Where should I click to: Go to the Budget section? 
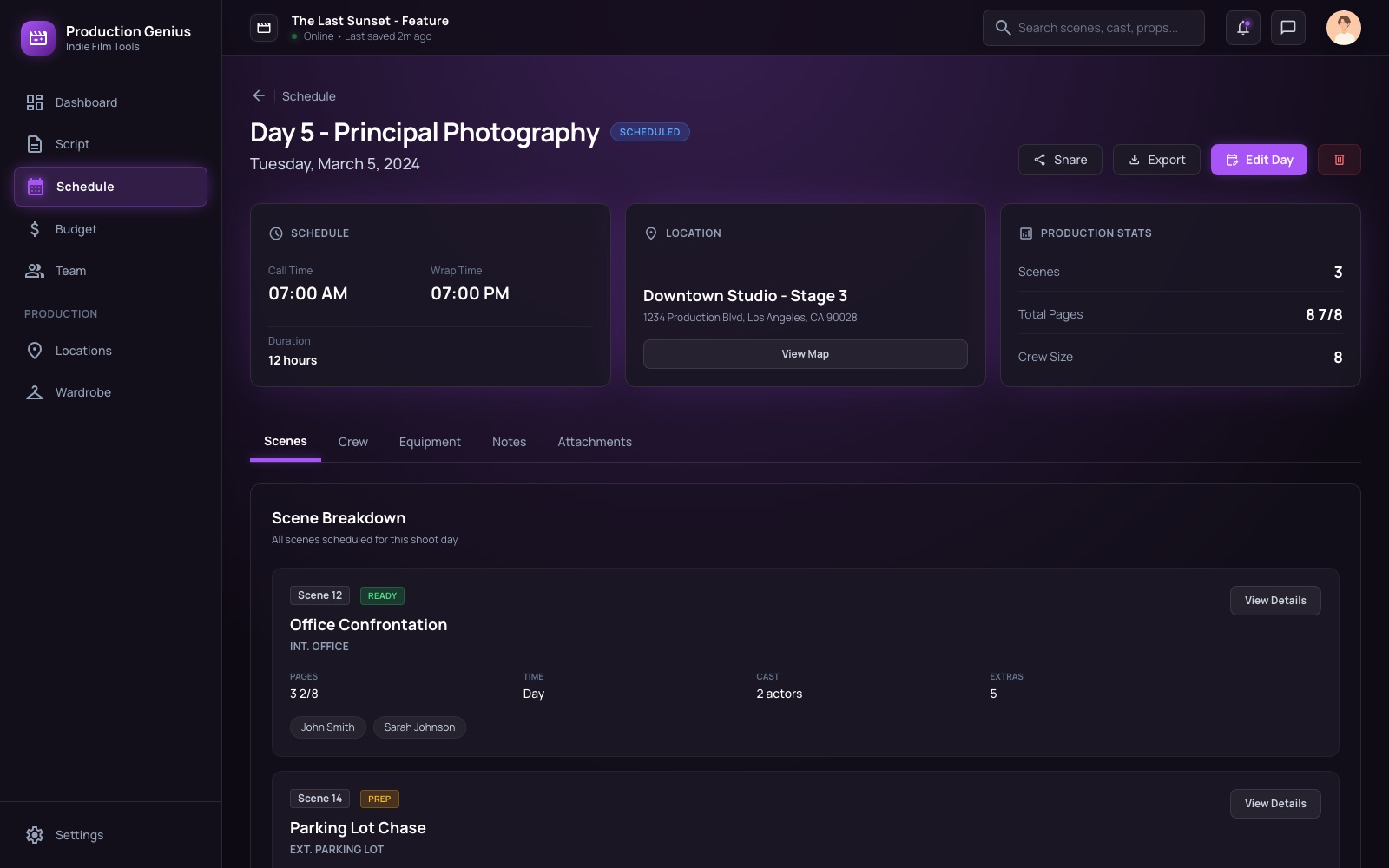[110, 229]
